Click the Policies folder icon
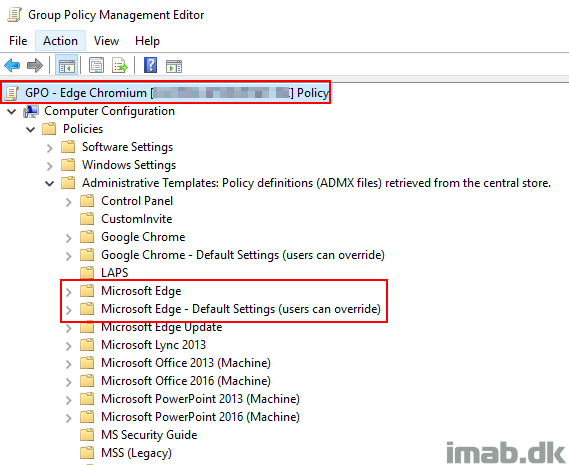Image resolution: width=569 pixels, height=465 pixels. 49,129
